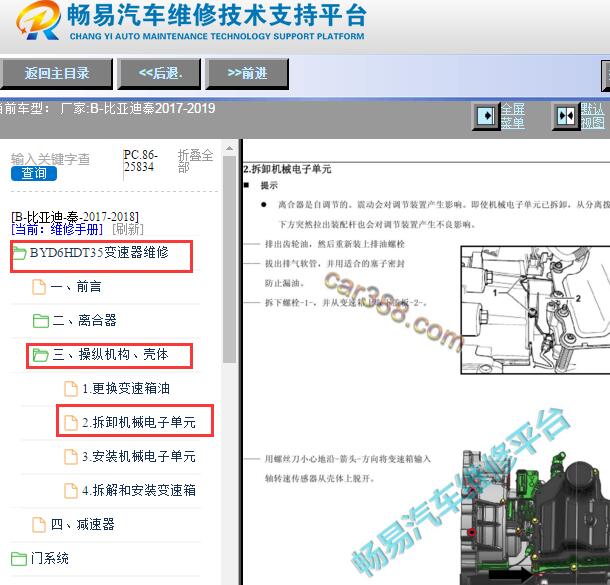This screenshot has height=585, width=610.
Task: Refresh the tree with 刷新 link
Action: point(128,229)
